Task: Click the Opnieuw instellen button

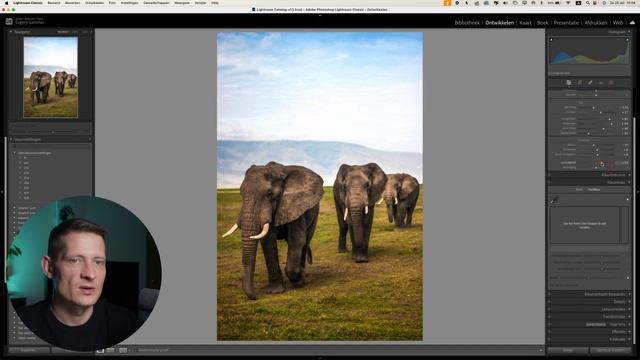Action: click(x=611, y=350)
